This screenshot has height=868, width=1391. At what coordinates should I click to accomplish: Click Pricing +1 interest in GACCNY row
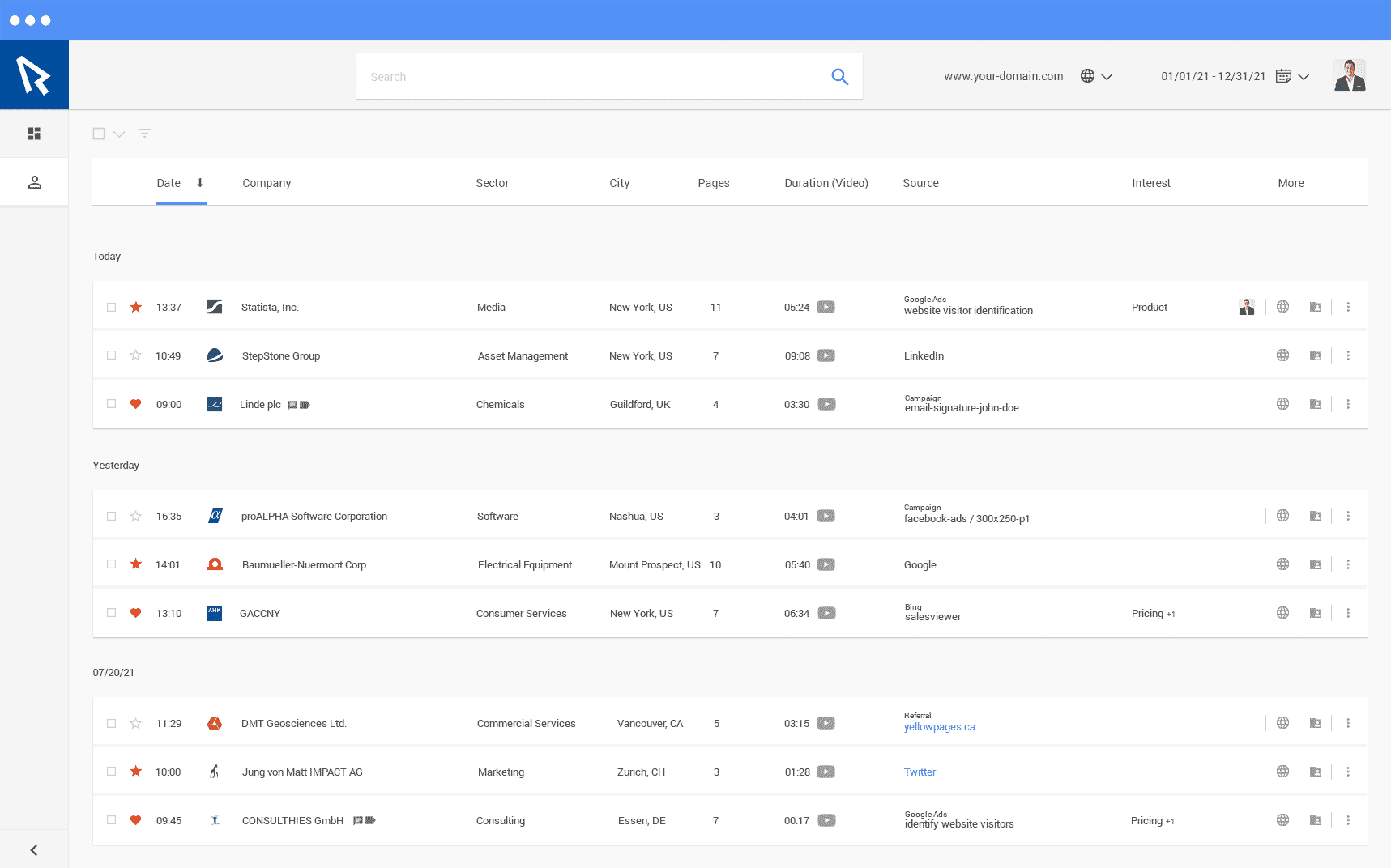(1153, 614)
